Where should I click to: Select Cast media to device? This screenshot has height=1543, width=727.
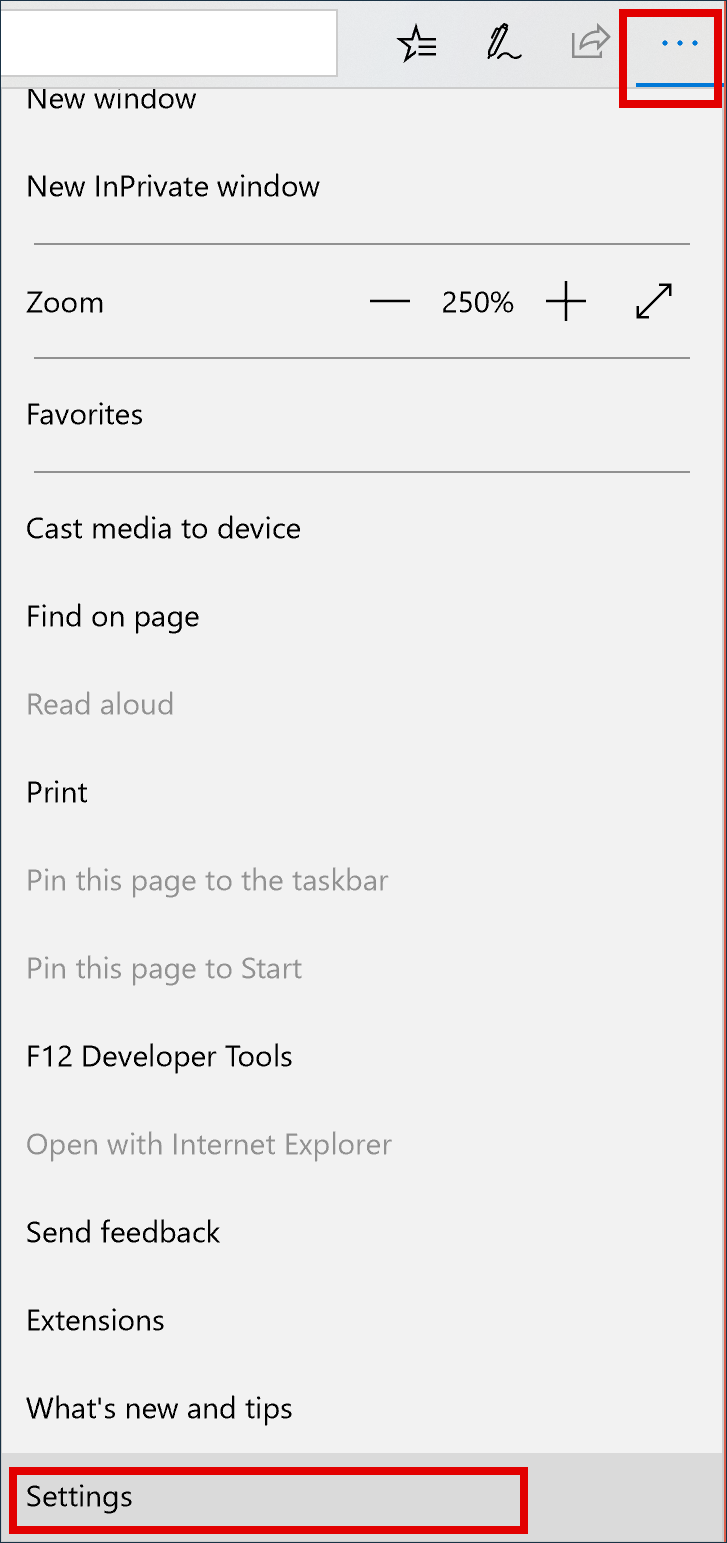[163, 528]
